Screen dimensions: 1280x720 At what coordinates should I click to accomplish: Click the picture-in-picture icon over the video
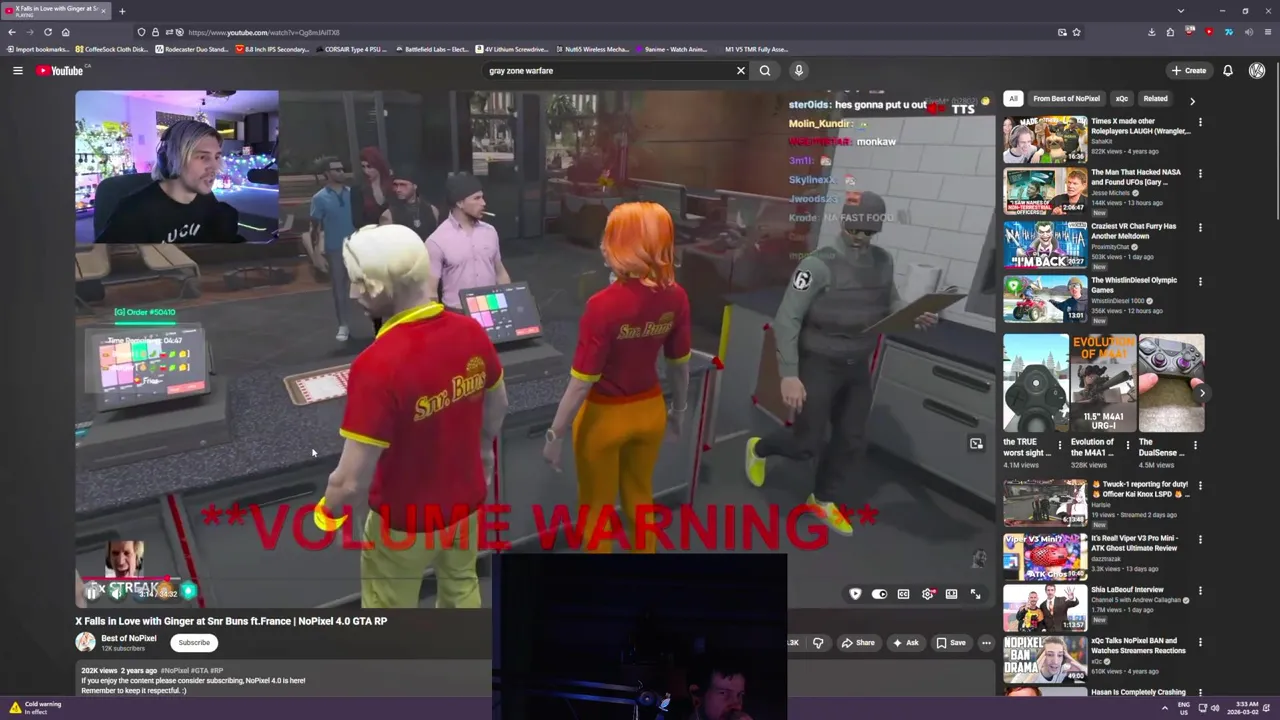click(976, 444)
